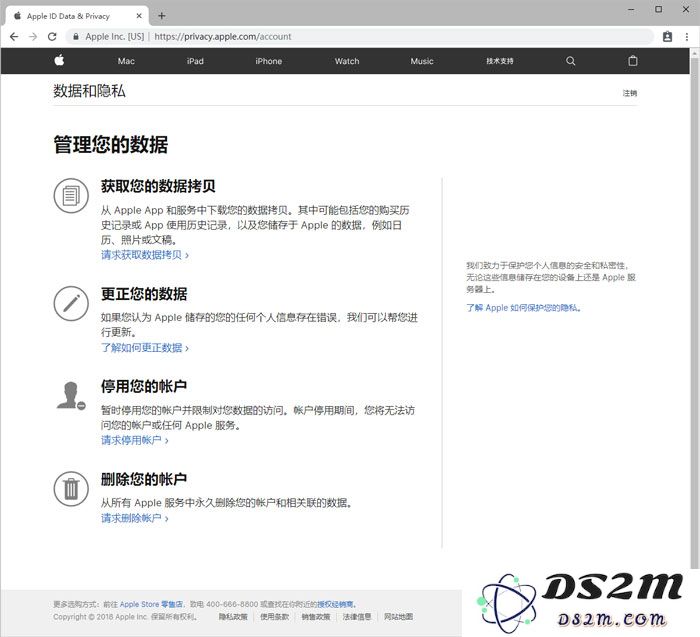Click the 删除您的帐户 heading
Screen dimensions: 700x637
click(144, 479)
